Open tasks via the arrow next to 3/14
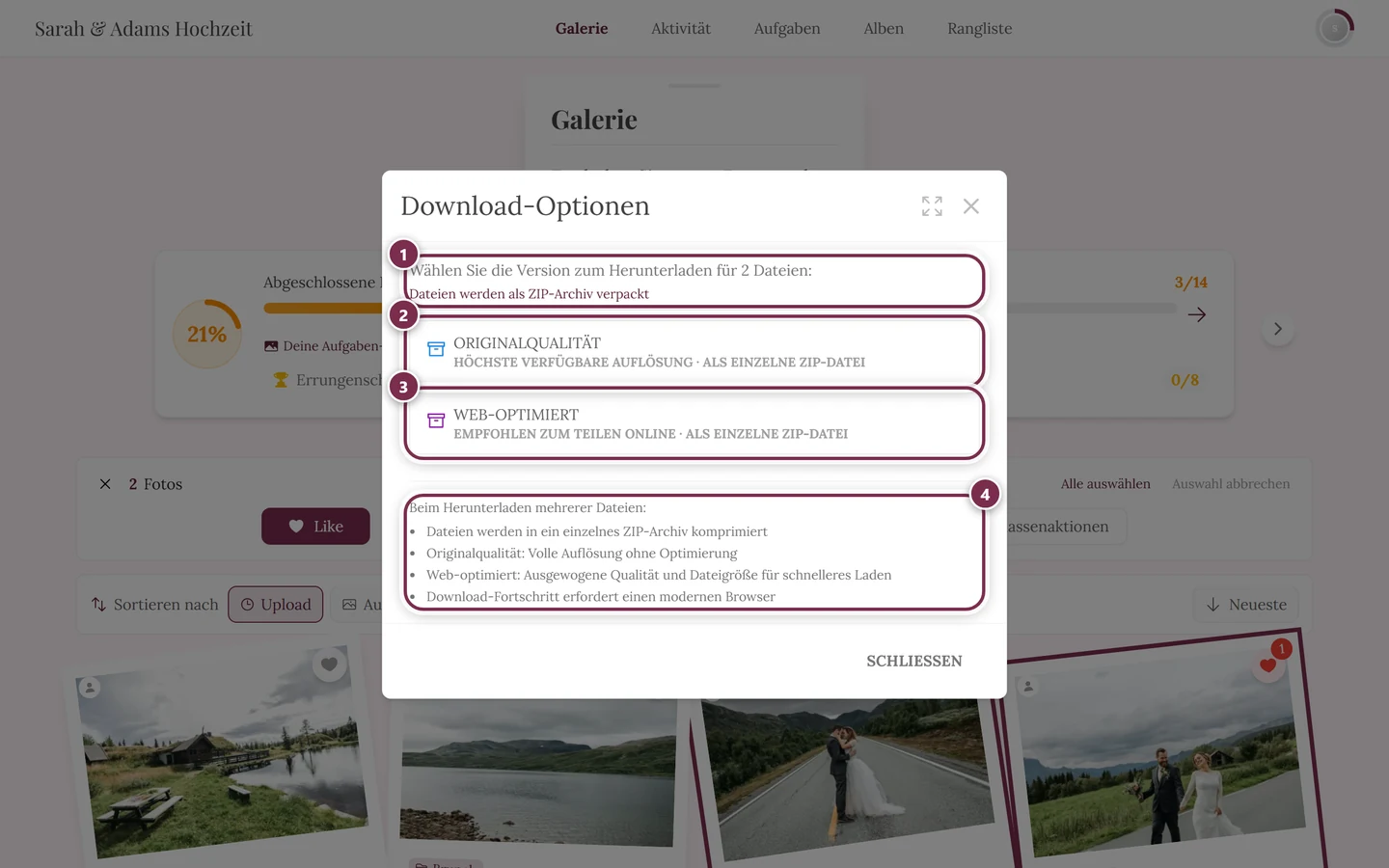The height and width of the screenshot is (868, 1389). 1197,314
